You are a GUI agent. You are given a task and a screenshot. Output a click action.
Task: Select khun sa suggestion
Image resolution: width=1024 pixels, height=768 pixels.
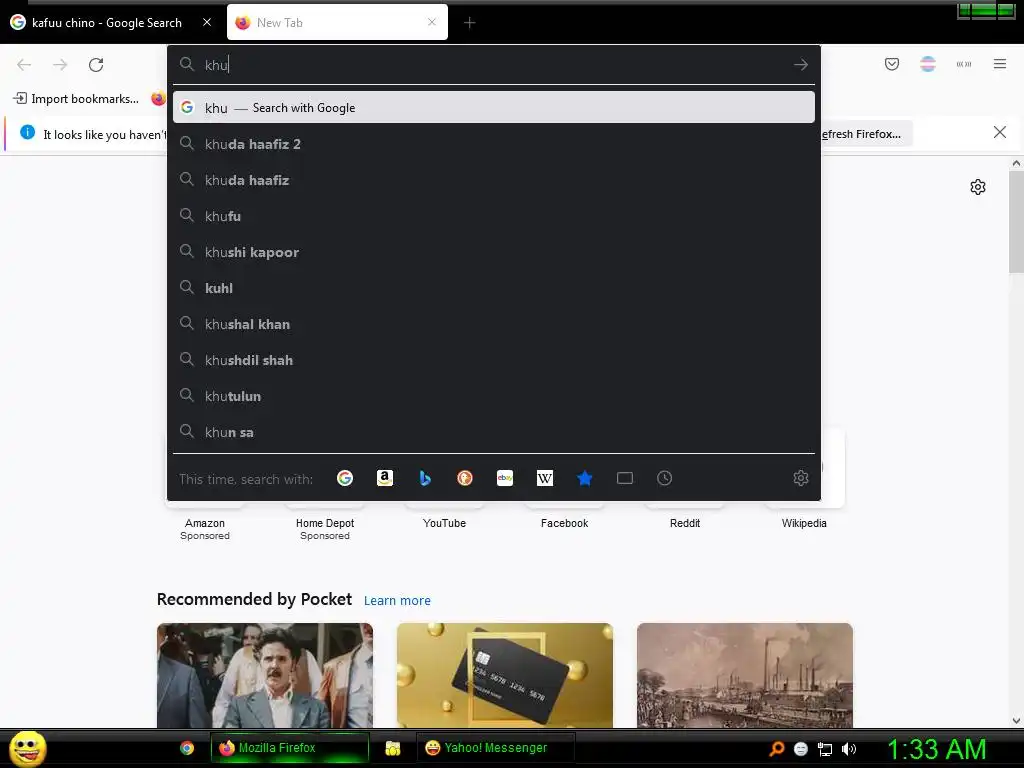(x=494, y=432)
